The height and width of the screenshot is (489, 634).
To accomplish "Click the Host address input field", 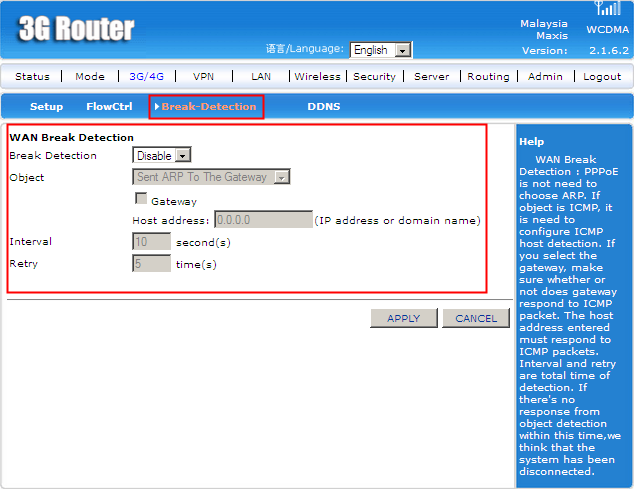I will [x=263, y=220].
